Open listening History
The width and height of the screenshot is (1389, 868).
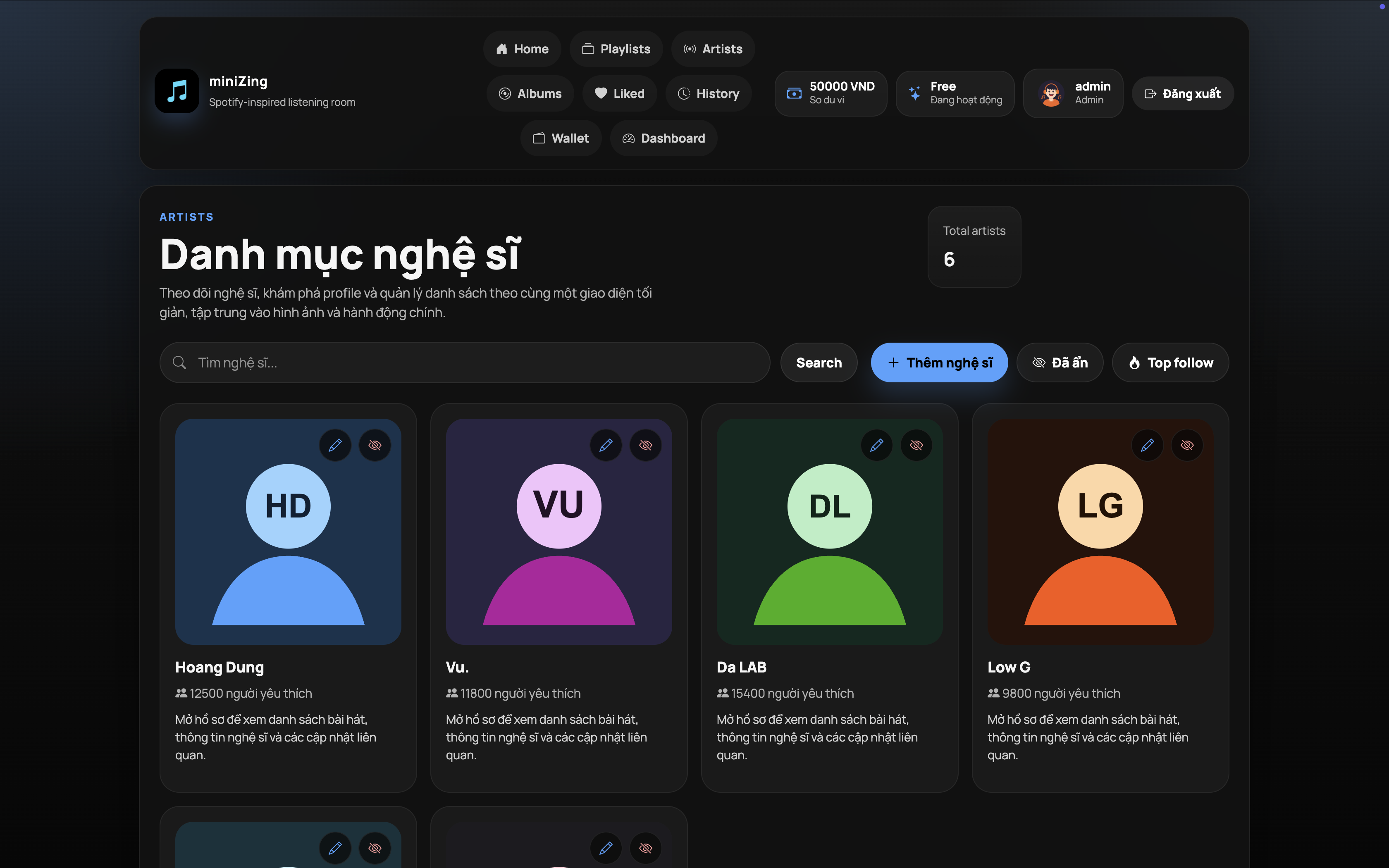pyautogui.click(x=708, y=93)
